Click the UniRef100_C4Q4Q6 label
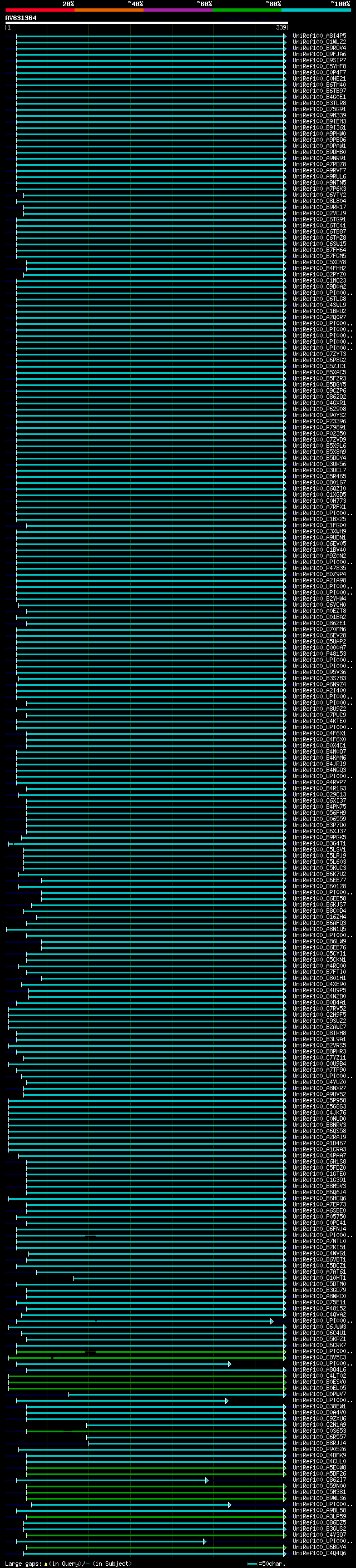Viewport: 356px width, 1568px height. [319, 1553]
